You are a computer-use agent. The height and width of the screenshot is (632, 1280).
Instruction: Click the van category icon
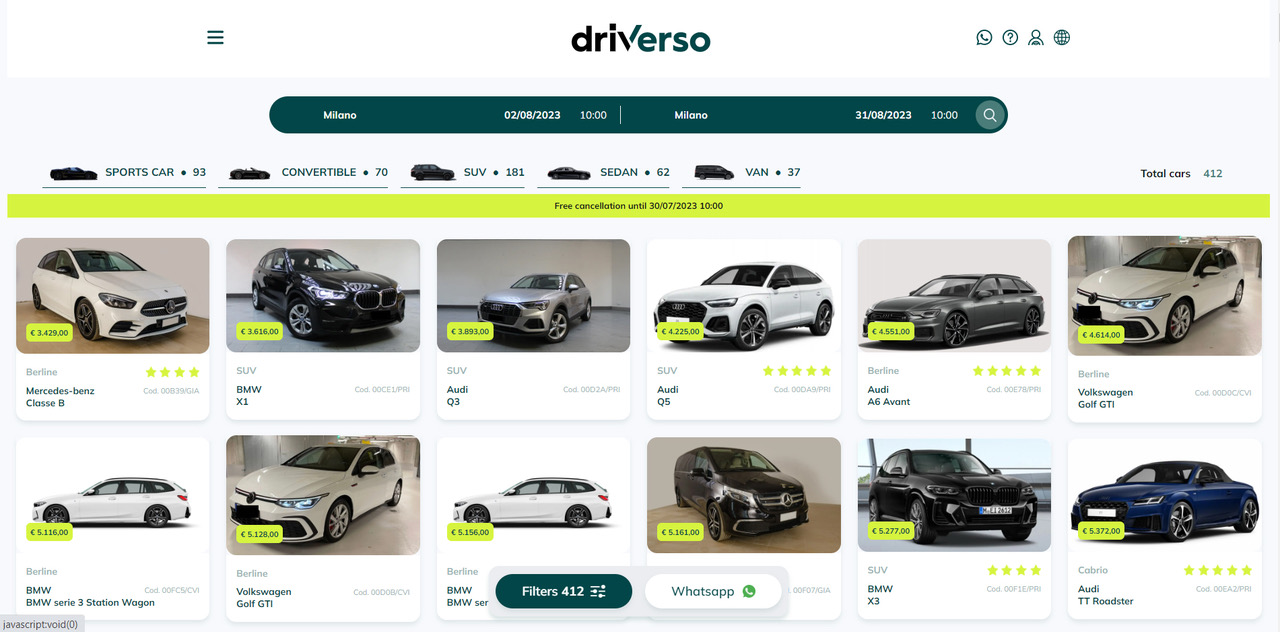point(714,172)
